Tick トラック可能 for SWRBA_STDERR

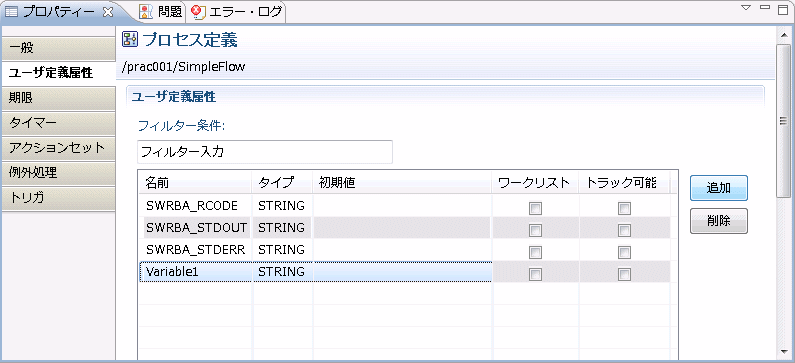[624, 252]
